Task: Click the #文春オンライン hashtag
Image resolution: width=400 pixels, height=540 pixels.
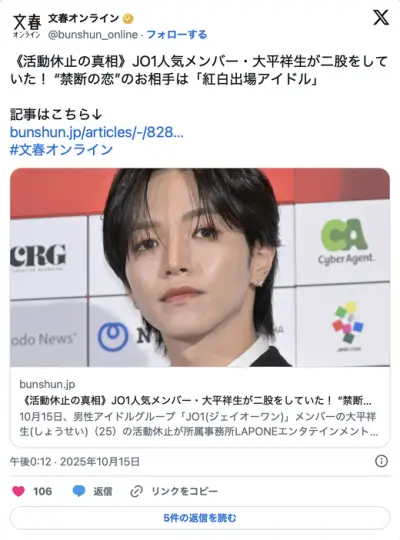Action: pyautogui.click(x=61, y=149)
